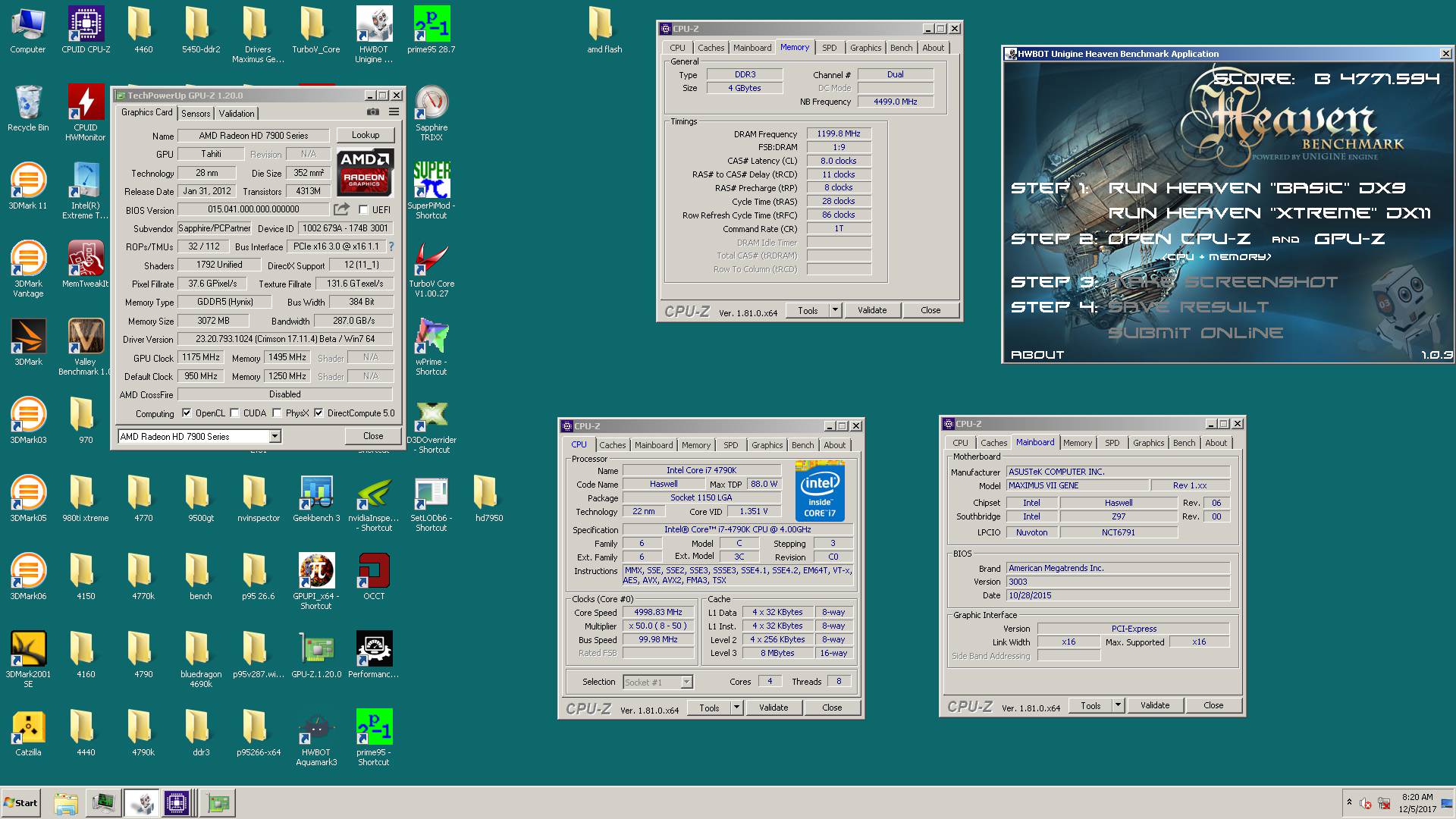Launch GPUPI_x64 shortcut
1456x819 pixels.
click(316, 581)
